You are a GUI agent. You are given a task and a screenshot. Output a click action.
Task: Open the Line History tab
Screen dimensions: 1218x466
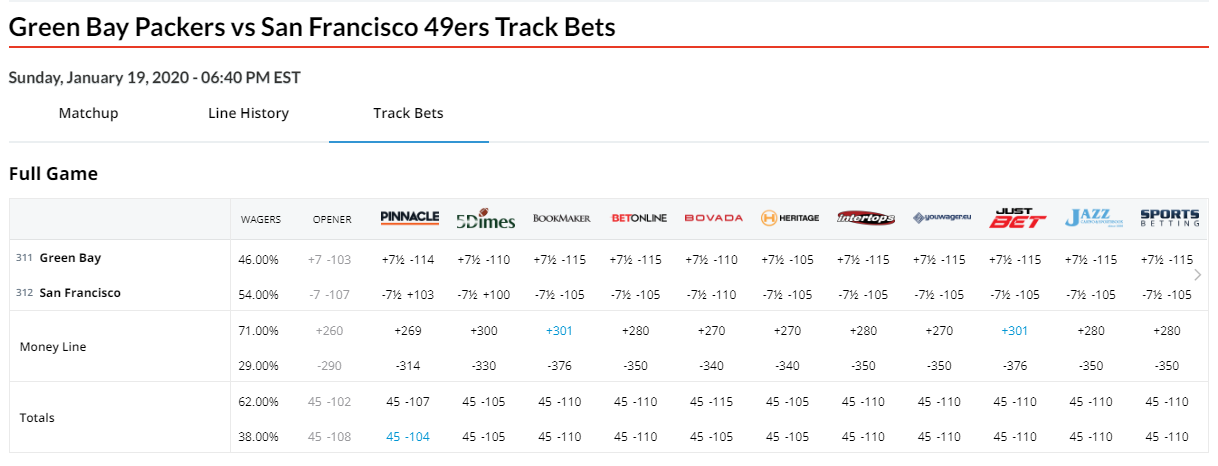[x=248, y=113]
